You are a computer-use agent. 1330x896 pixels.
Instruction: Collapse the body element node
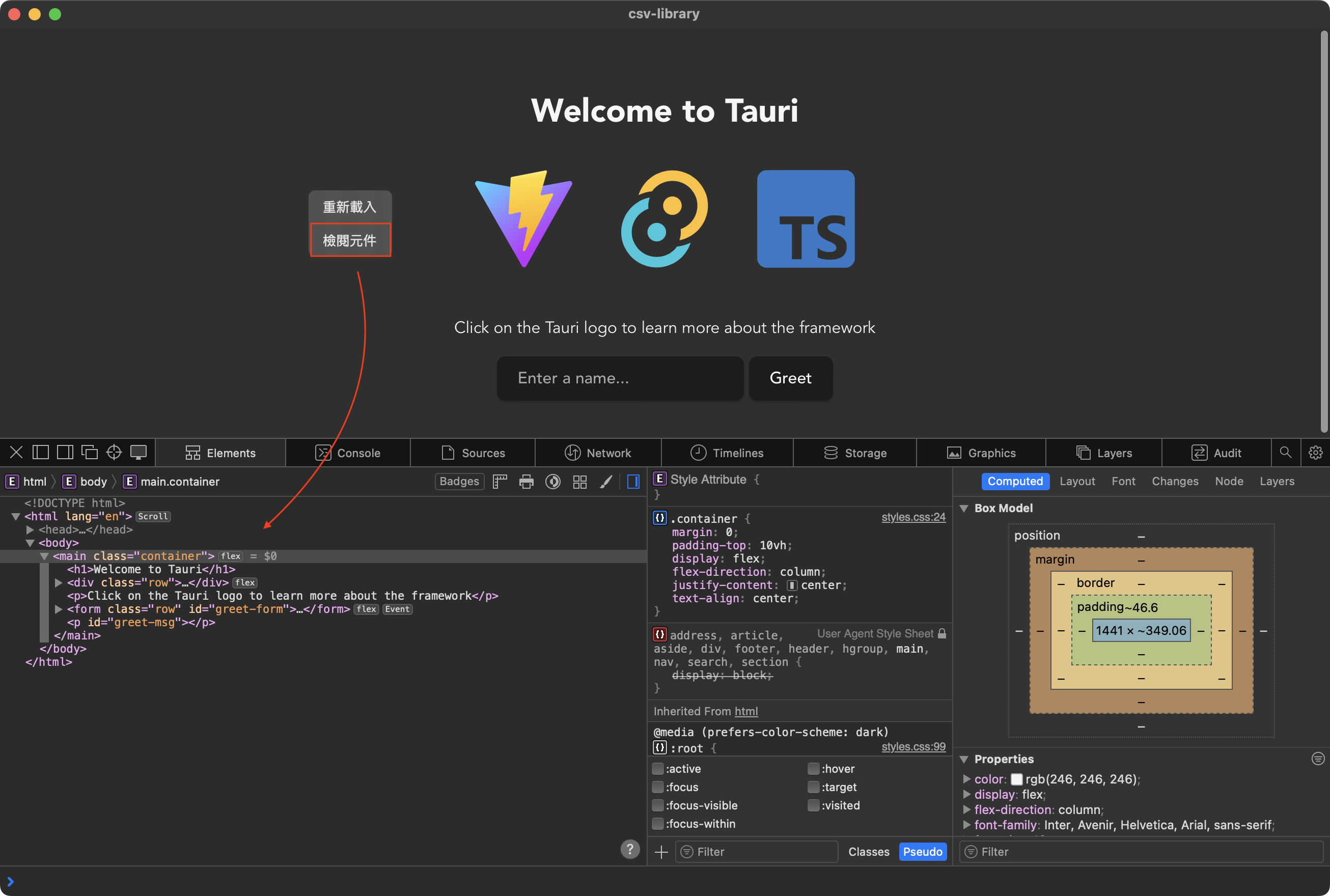(x=30, y=543)
